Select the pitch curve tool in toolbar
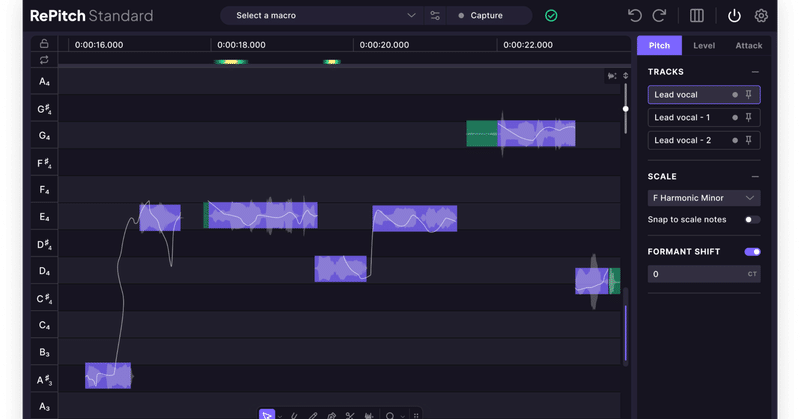This screenshot has height=419, width=800. coord(294,415)
